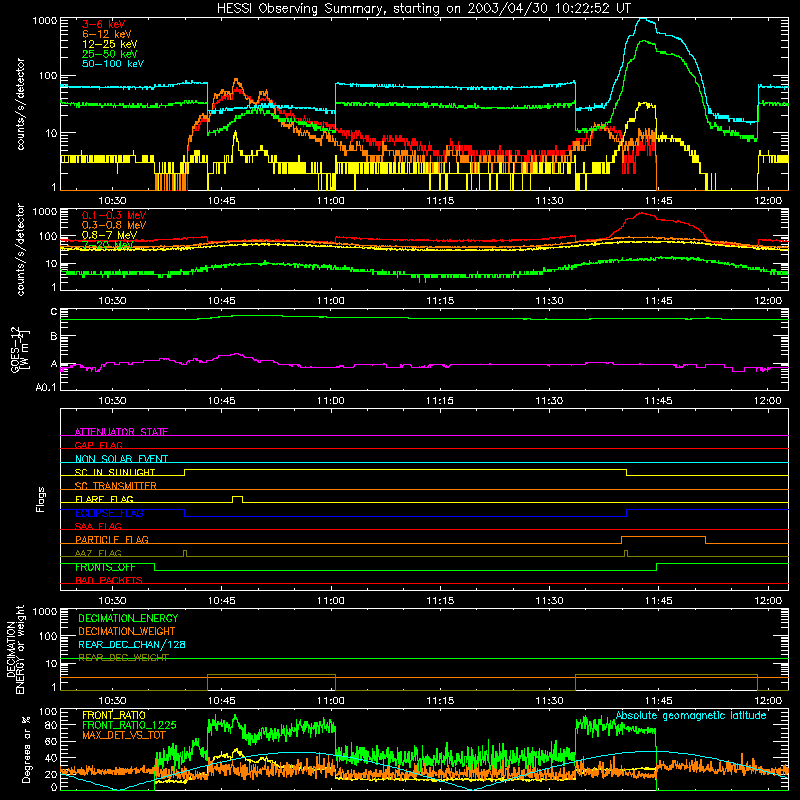Screen dimensions: 800x800
Task: Click the 'Flags' vertical axis label
Action: tap(41, 499)
